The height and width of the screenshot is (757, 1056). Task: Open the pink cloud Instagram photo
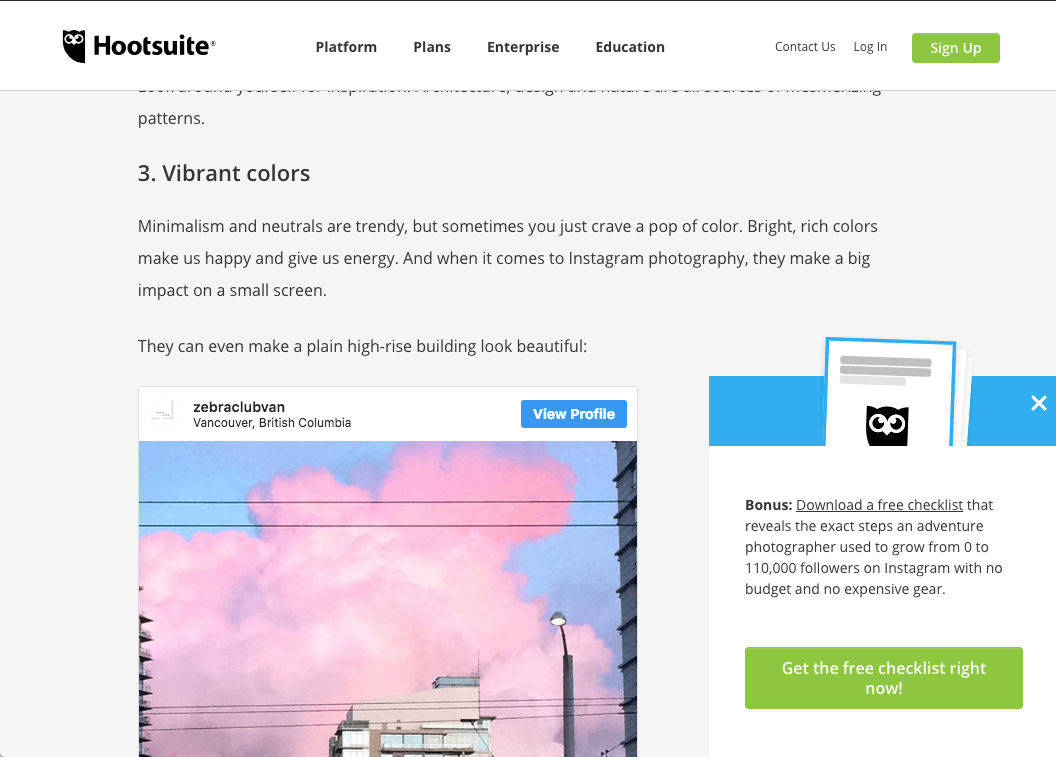point(388,599)
